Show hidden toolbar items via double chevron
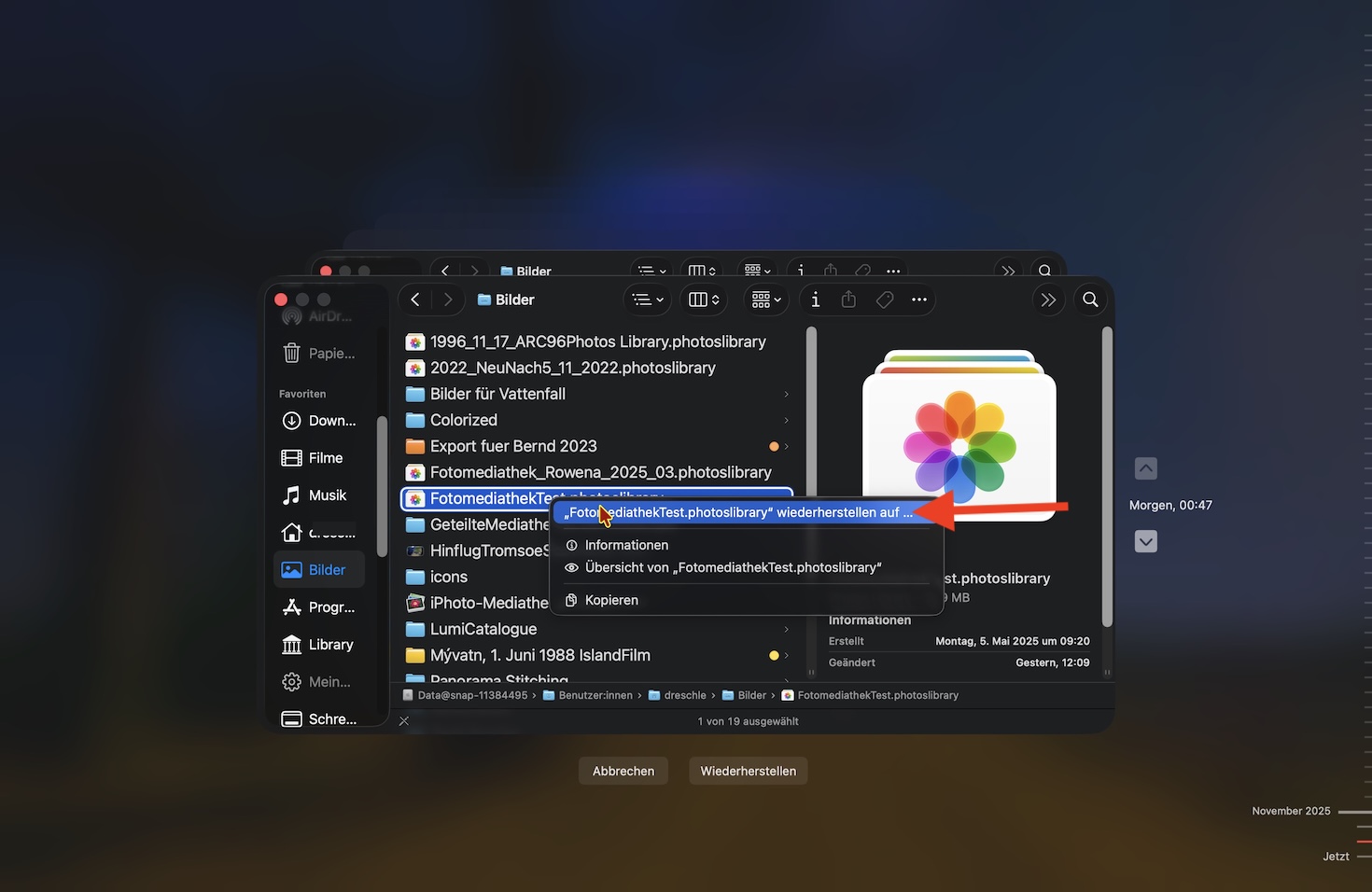This screenshot has width=1372, height=892. click(x=1048, y=300)
